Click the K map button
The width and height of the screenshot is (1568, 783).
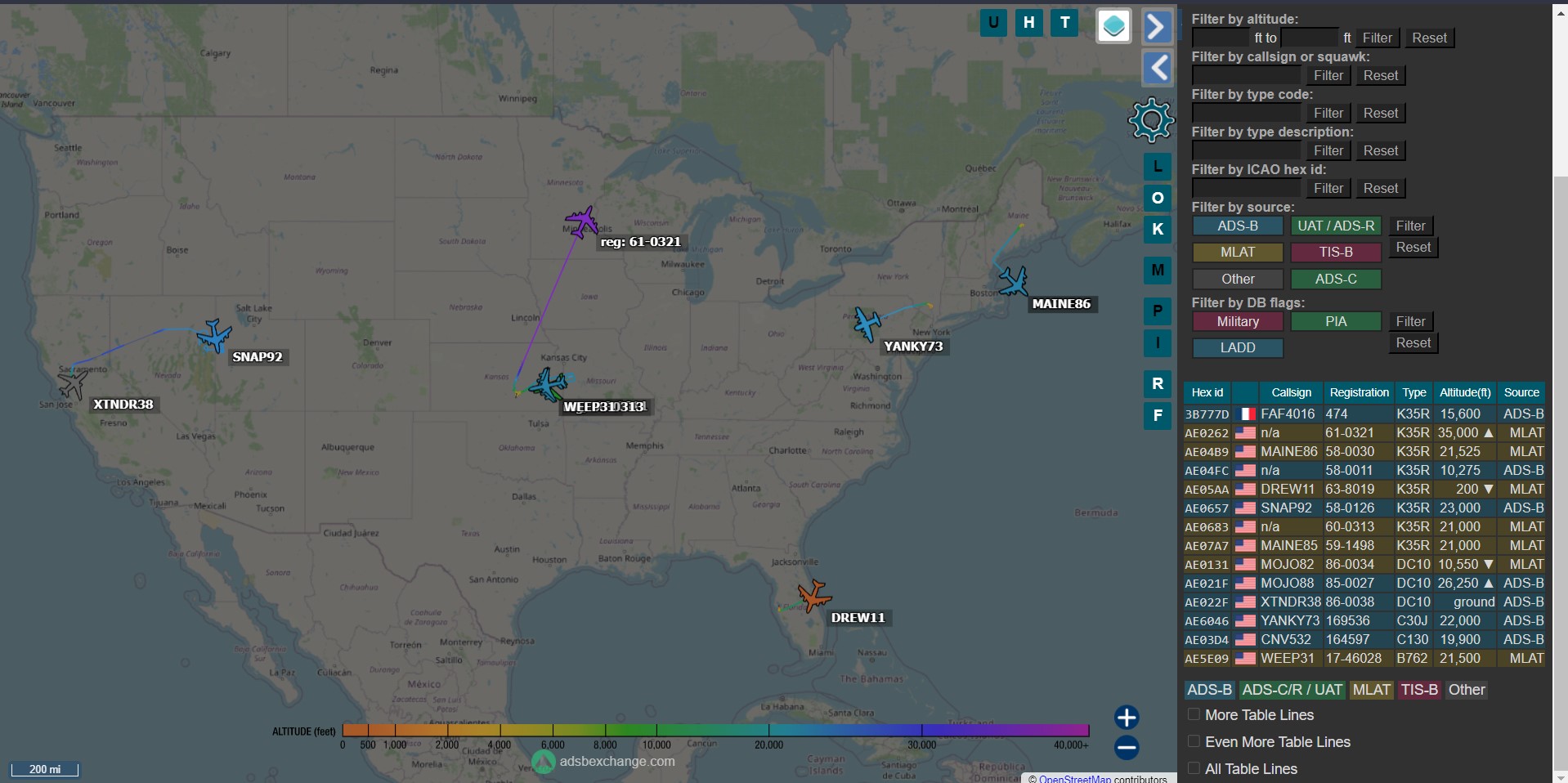[1158, 230]
